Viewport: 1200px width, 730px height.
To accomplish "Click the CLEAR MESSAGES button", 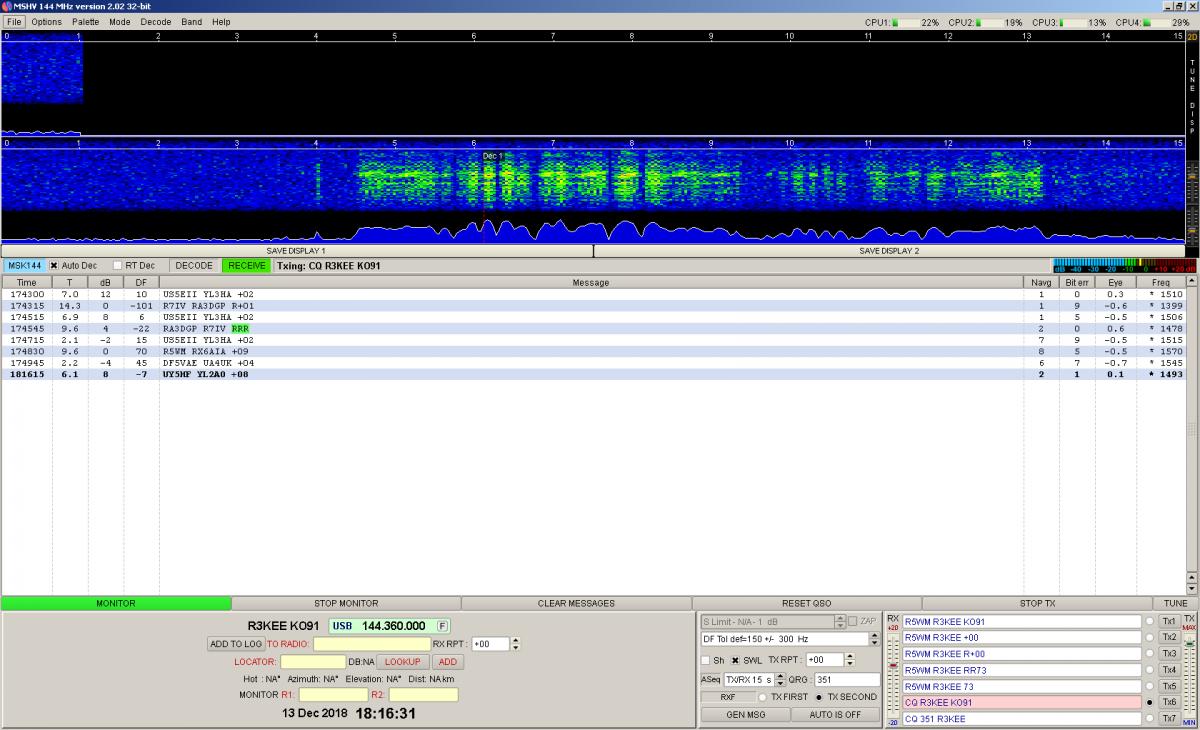I will [x=576, y=603].
